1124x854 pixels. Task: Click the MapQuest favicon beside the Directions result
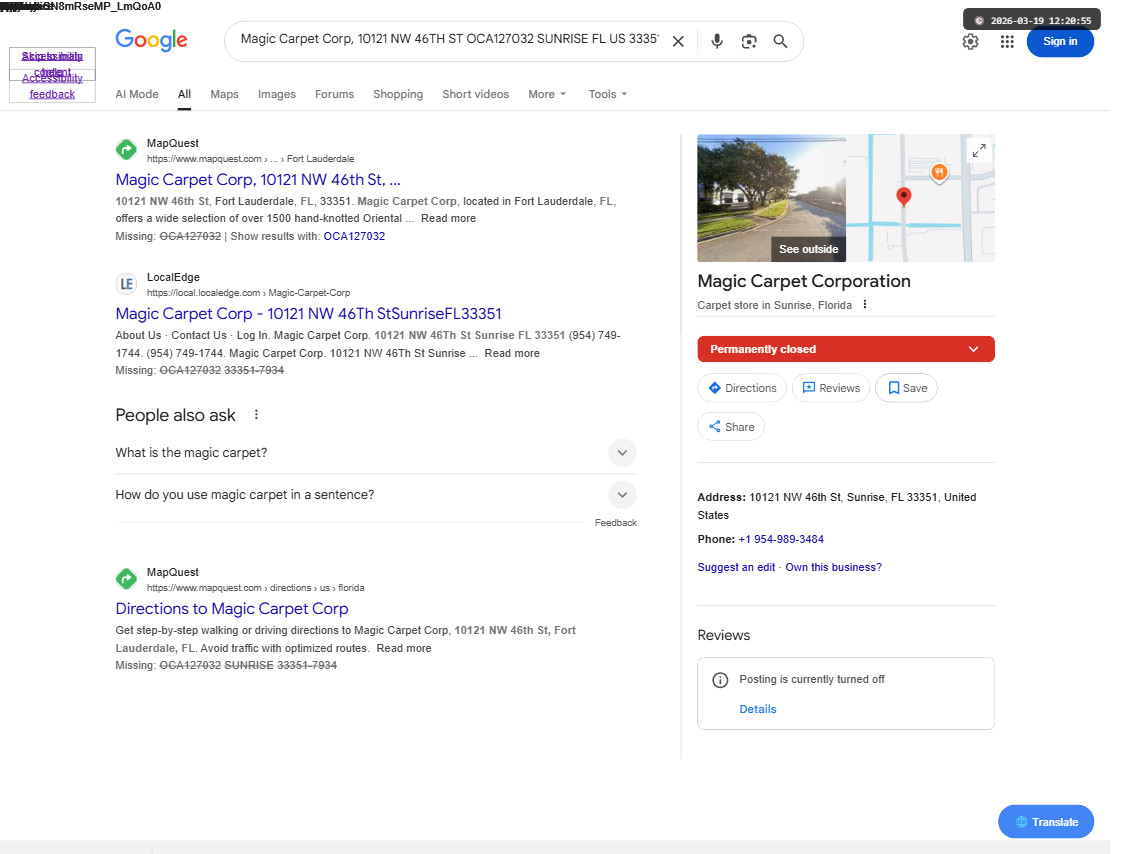[x=126, y=579]
